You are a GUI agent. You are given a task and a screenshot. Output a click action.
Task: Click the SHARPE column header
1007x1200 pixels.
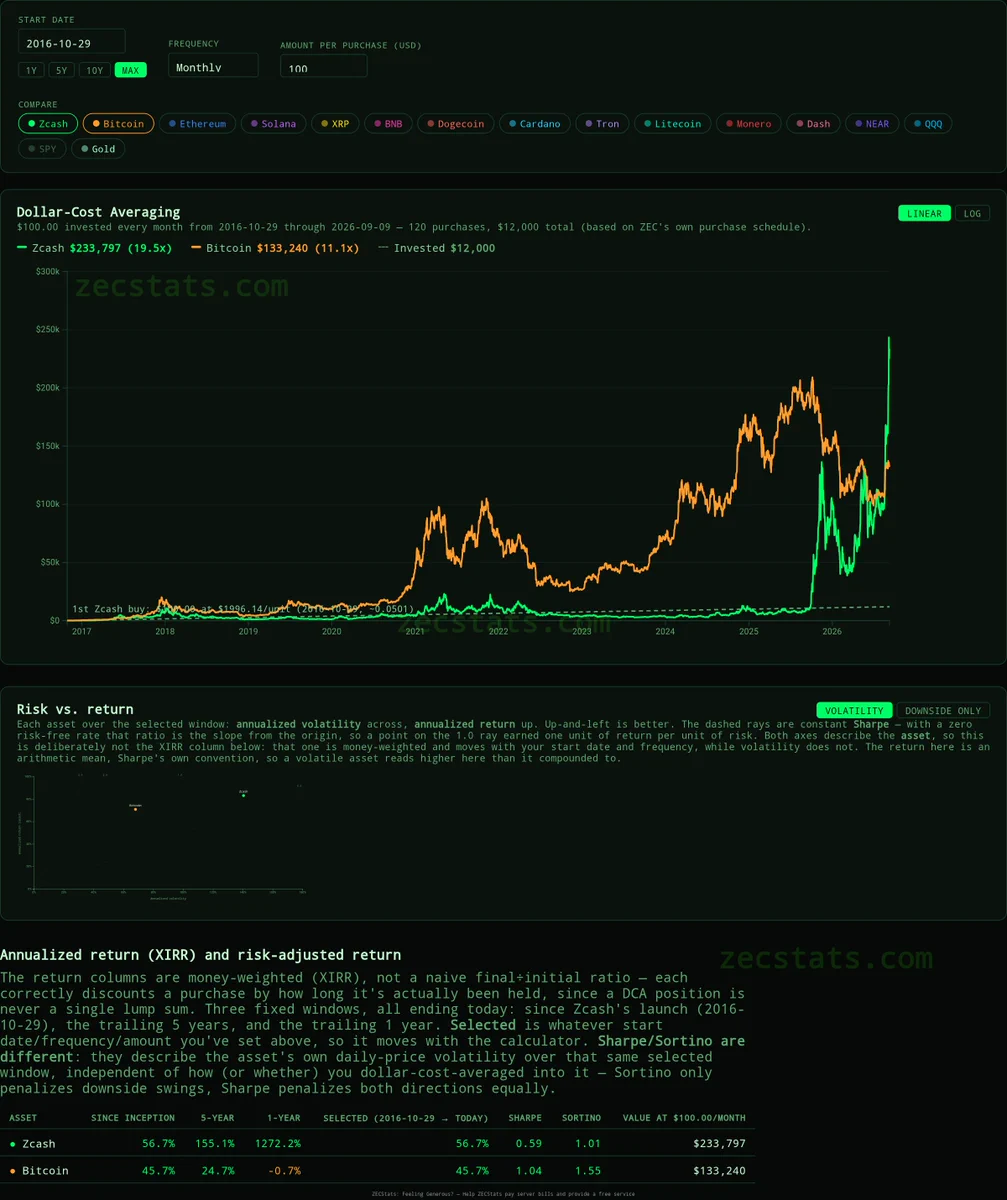click(525, 1118)
